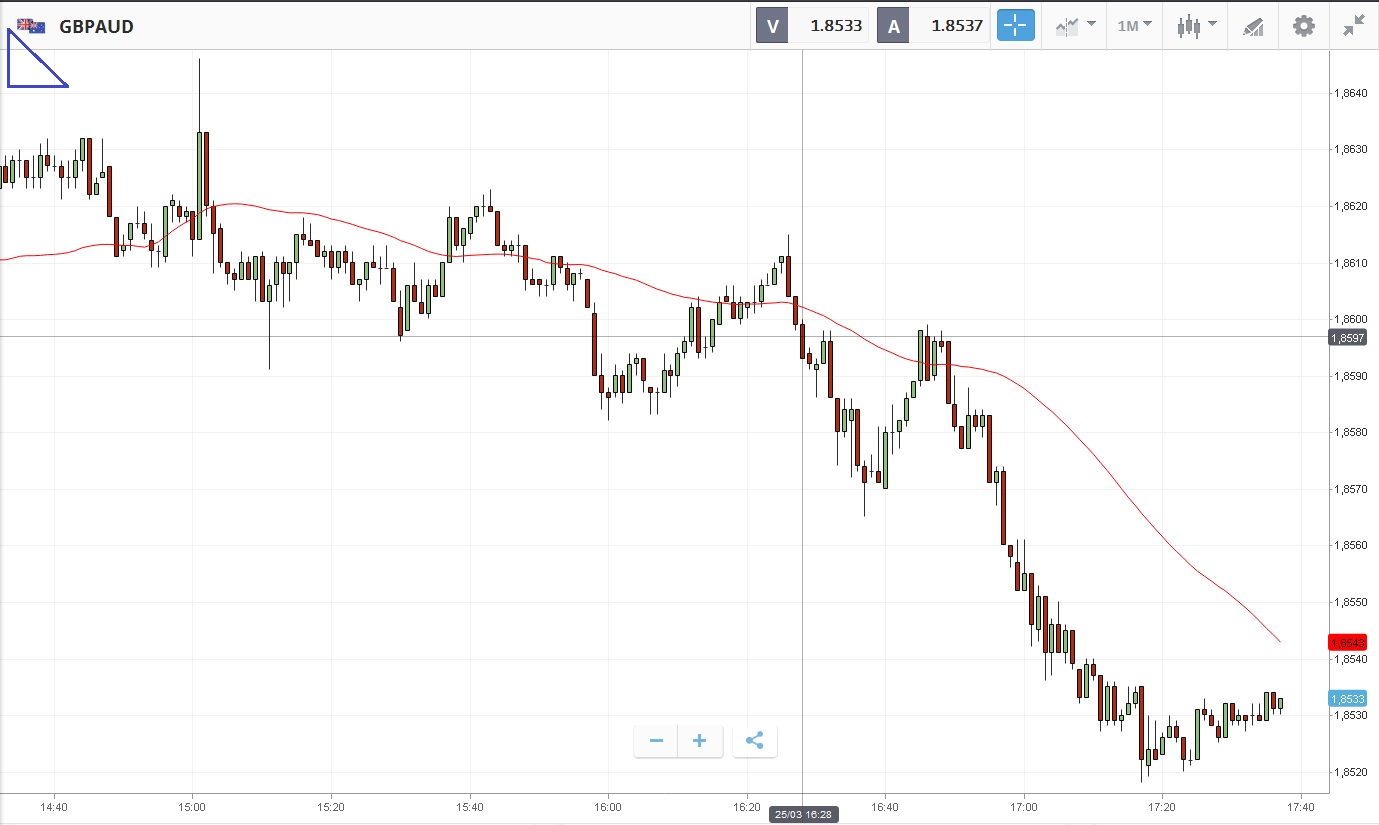
Task: Click the GBPAUD flag icon
Action: (31, 26)
